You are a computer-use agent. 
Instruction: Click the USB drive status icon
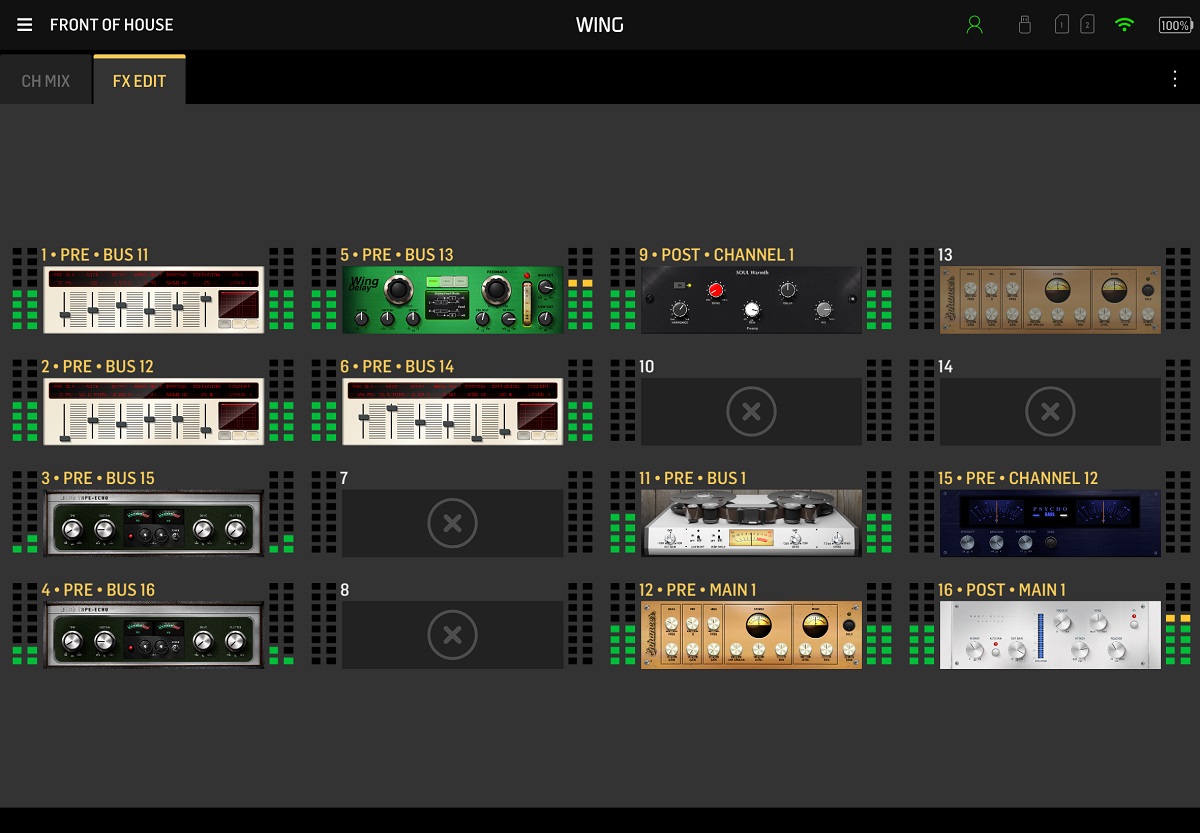pyautogui.click(x=1024, y=25)
